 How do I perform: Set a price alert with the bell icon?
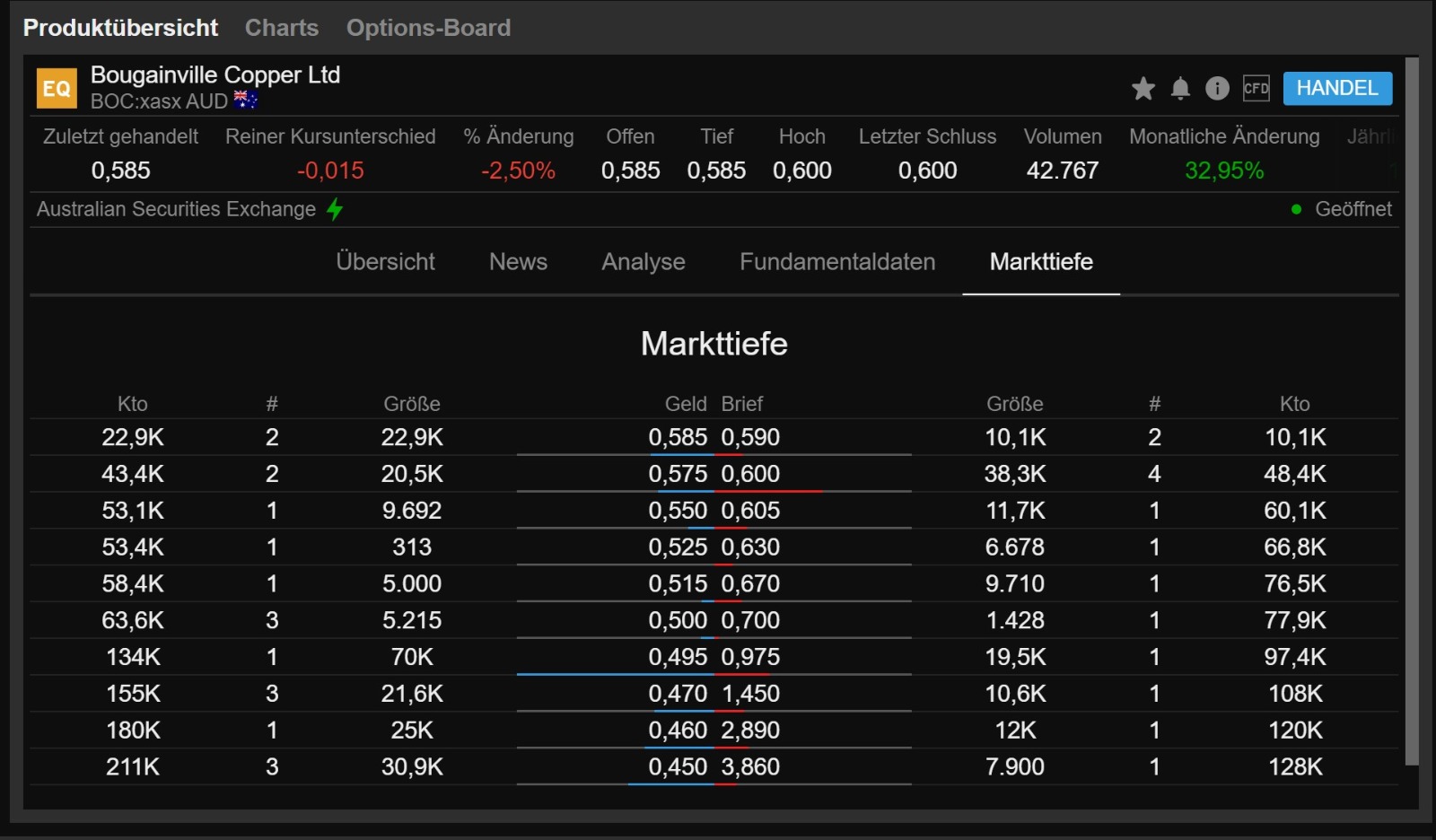point(1180,88)
